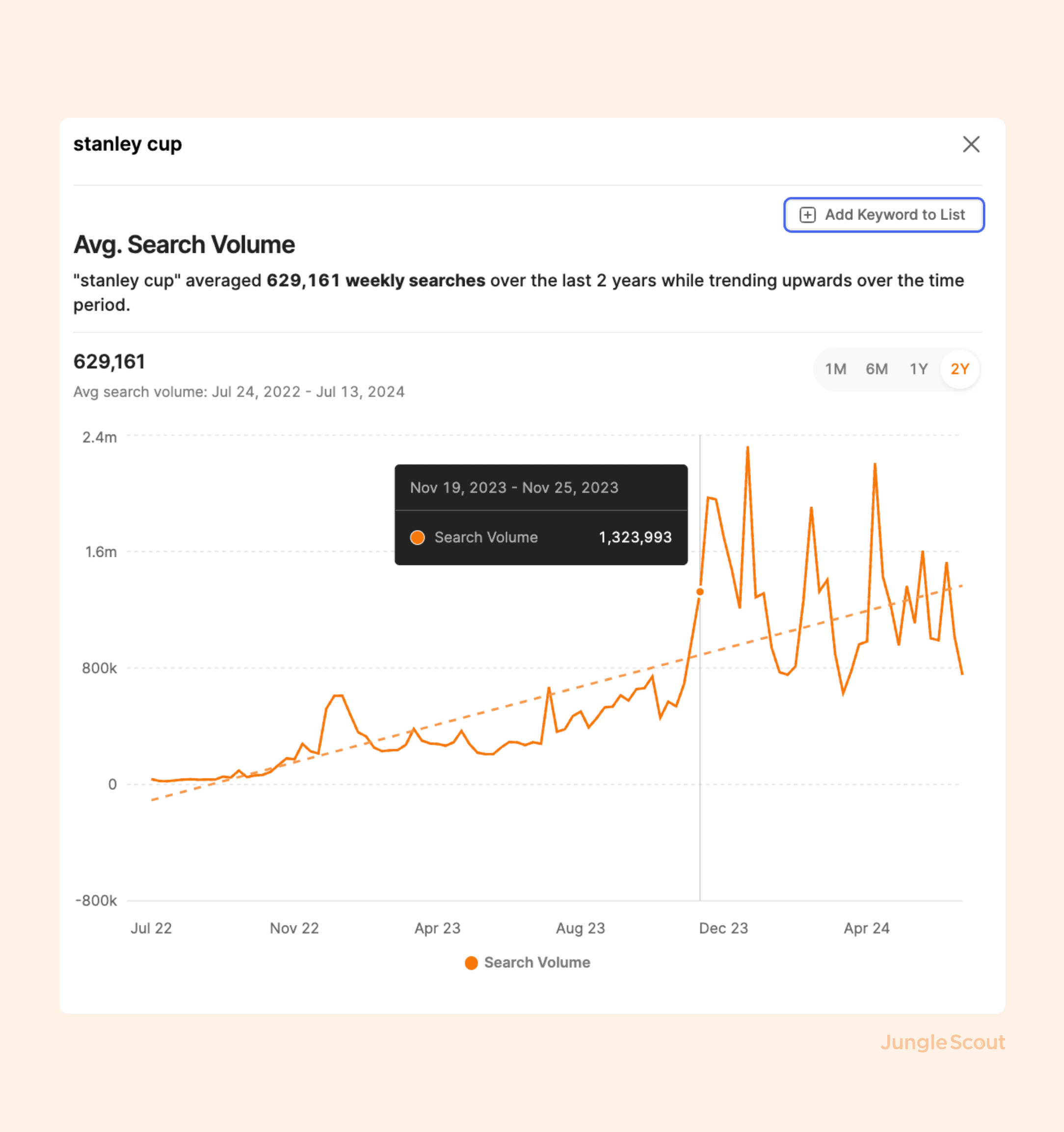Show the 1Y search volume range
This screenshot has height=1132, width=1064.
918,369
